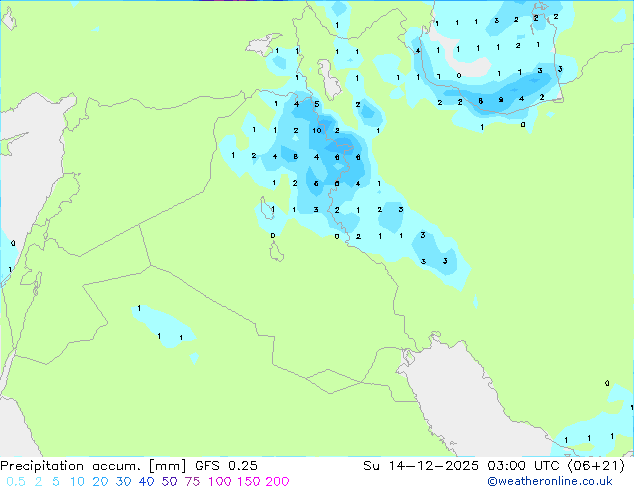Select the 150 value in the color legend

pos(249,482)
